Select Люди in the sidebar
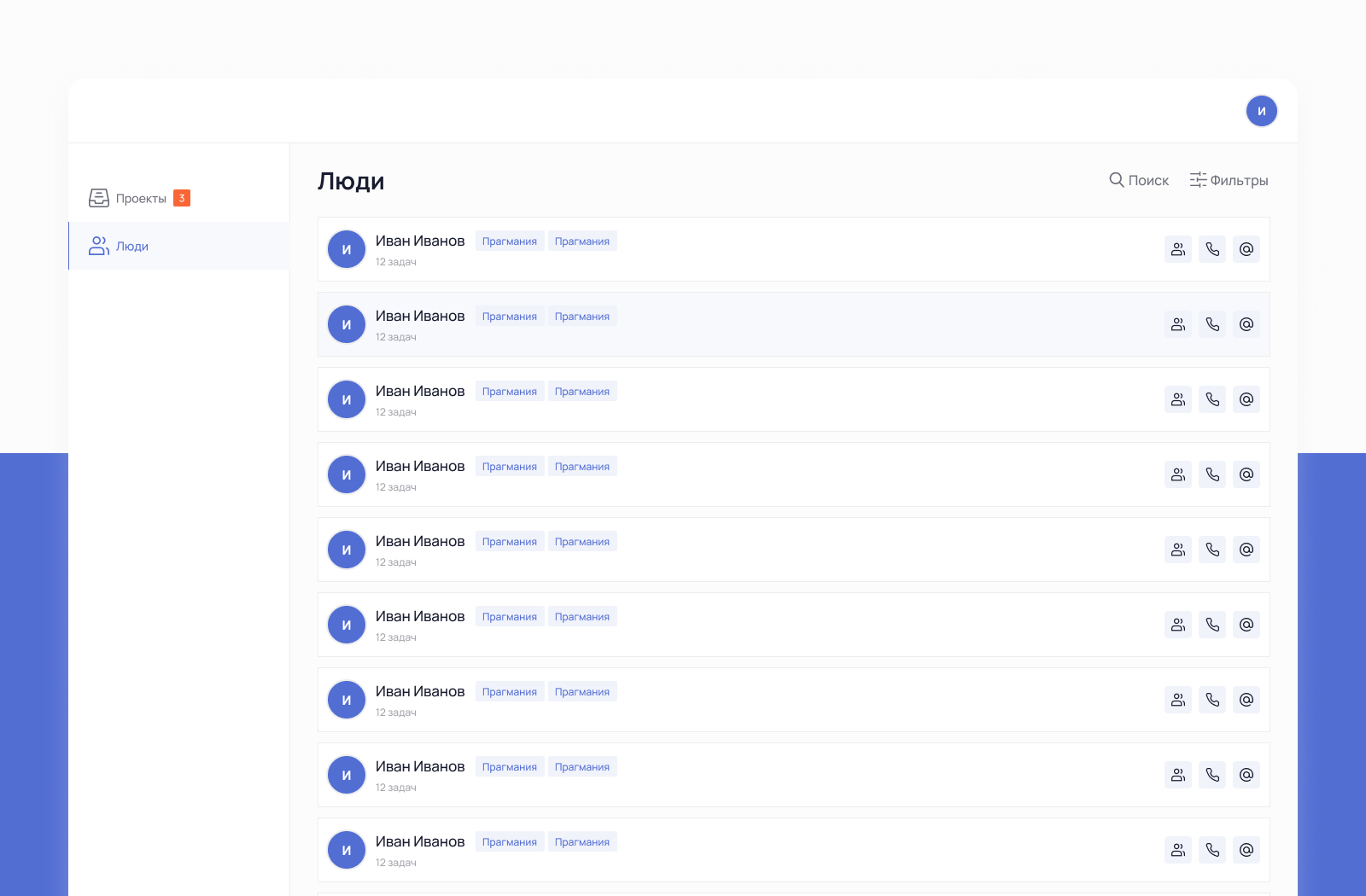 [132, 246]
